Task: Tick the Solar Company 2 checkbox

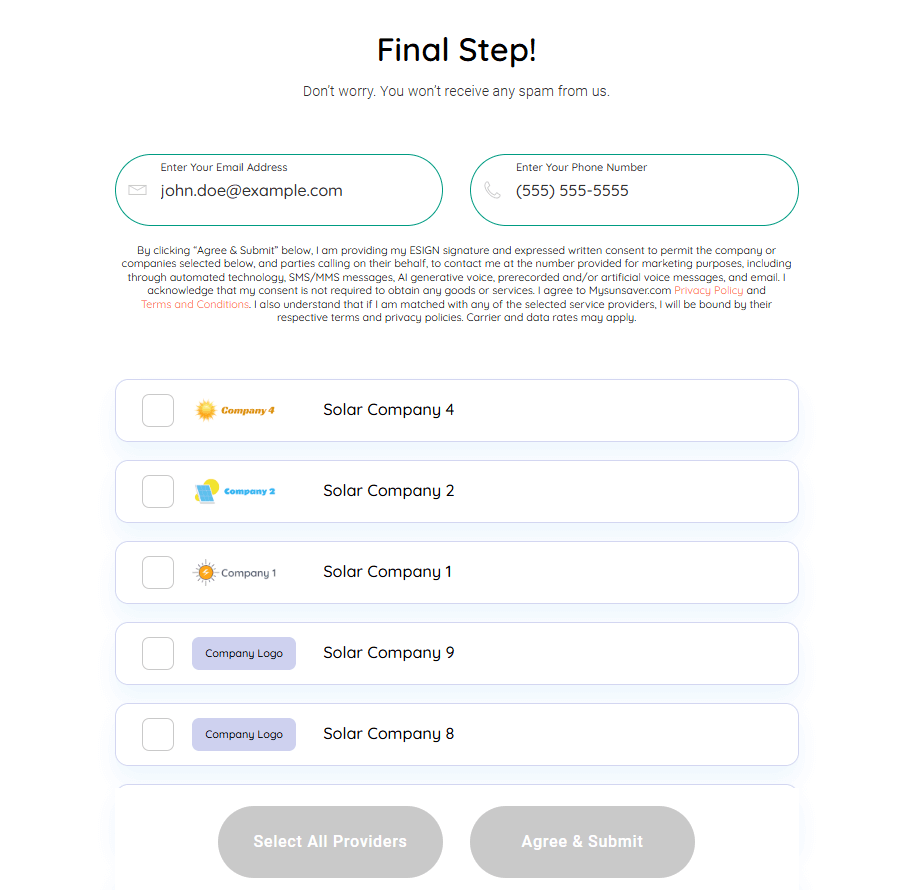Action: point(158,491)
